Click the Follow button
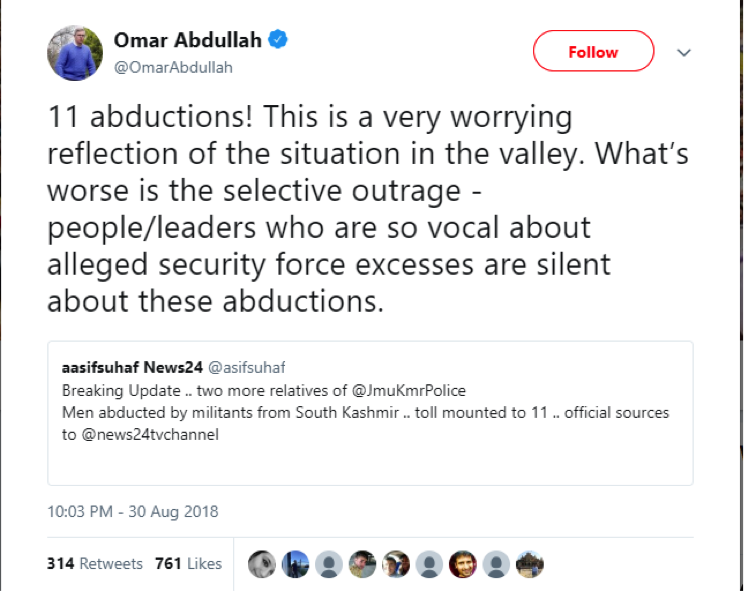The width and height of the screenshot is (744, 591). (x=593, y=52)
